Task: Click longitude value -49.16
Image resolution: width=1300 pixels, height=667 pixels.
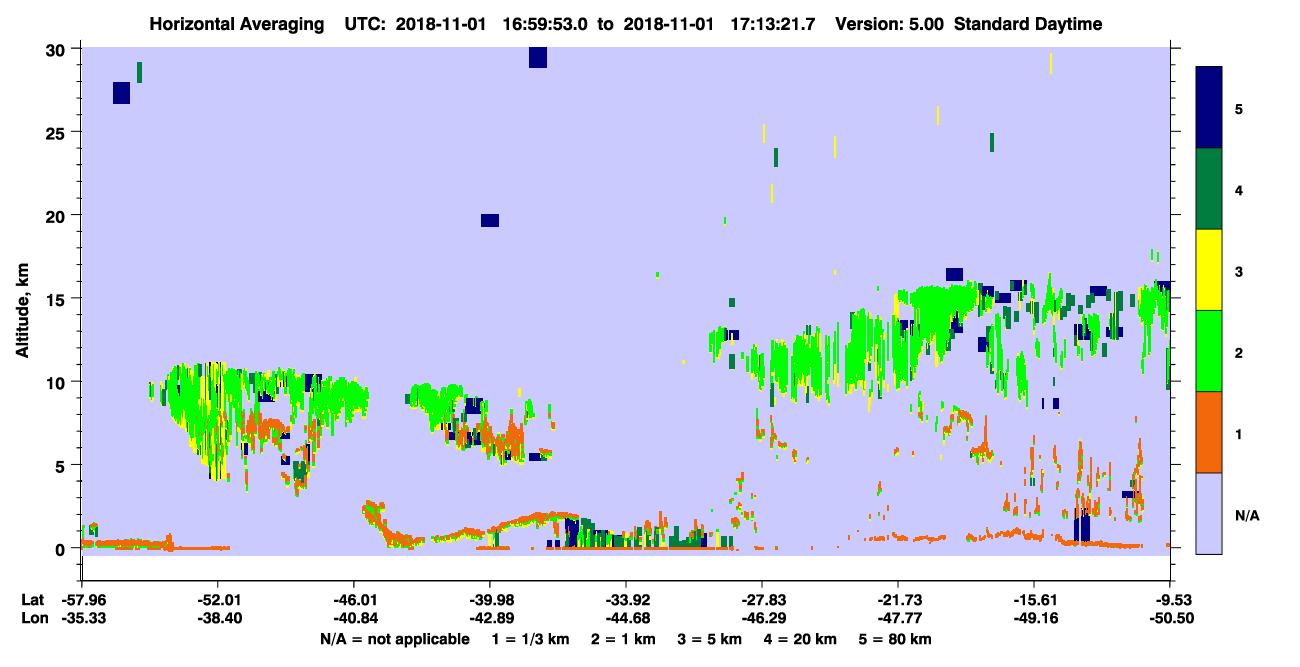Action: [x=1034, y=618]
